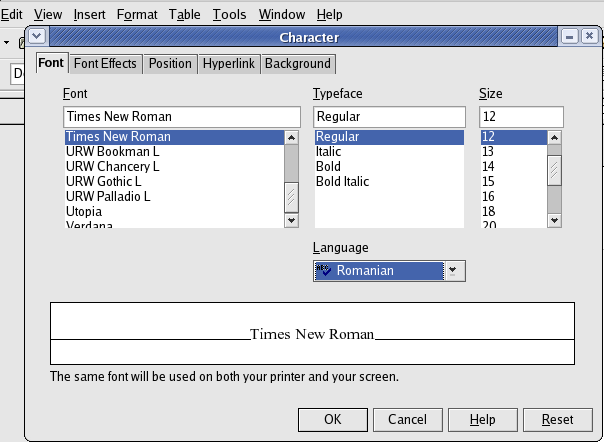Viewport: 604px width, 442px height.
Task: Switch to the Position tab
Action: coord(170,64)
